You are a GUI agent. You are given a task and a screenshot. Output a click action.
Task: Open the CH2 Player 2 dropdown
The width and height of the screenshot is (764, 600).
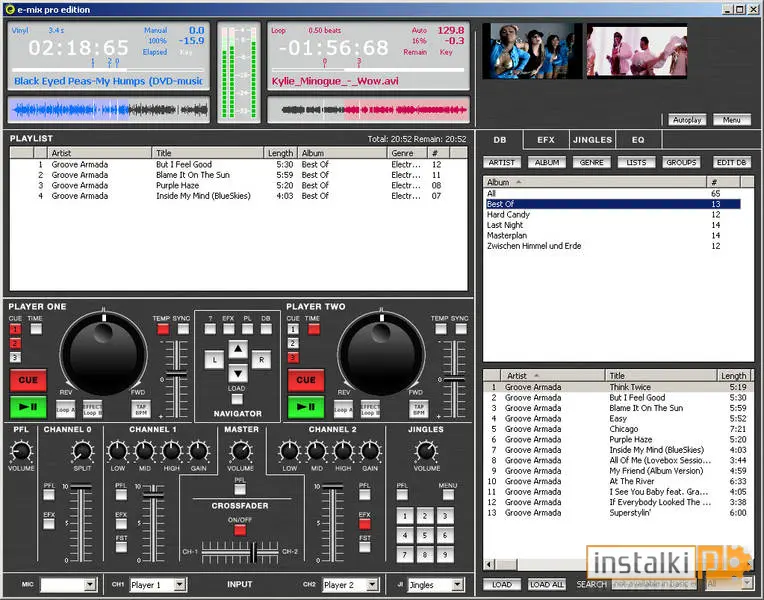pos(372,584)
